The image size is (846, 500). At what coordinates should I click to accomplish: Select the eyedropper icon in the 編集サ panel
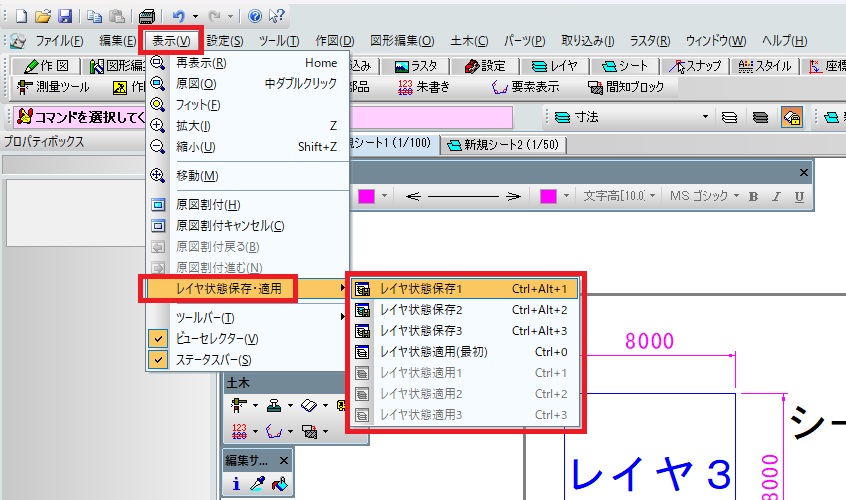click(257, 484)
